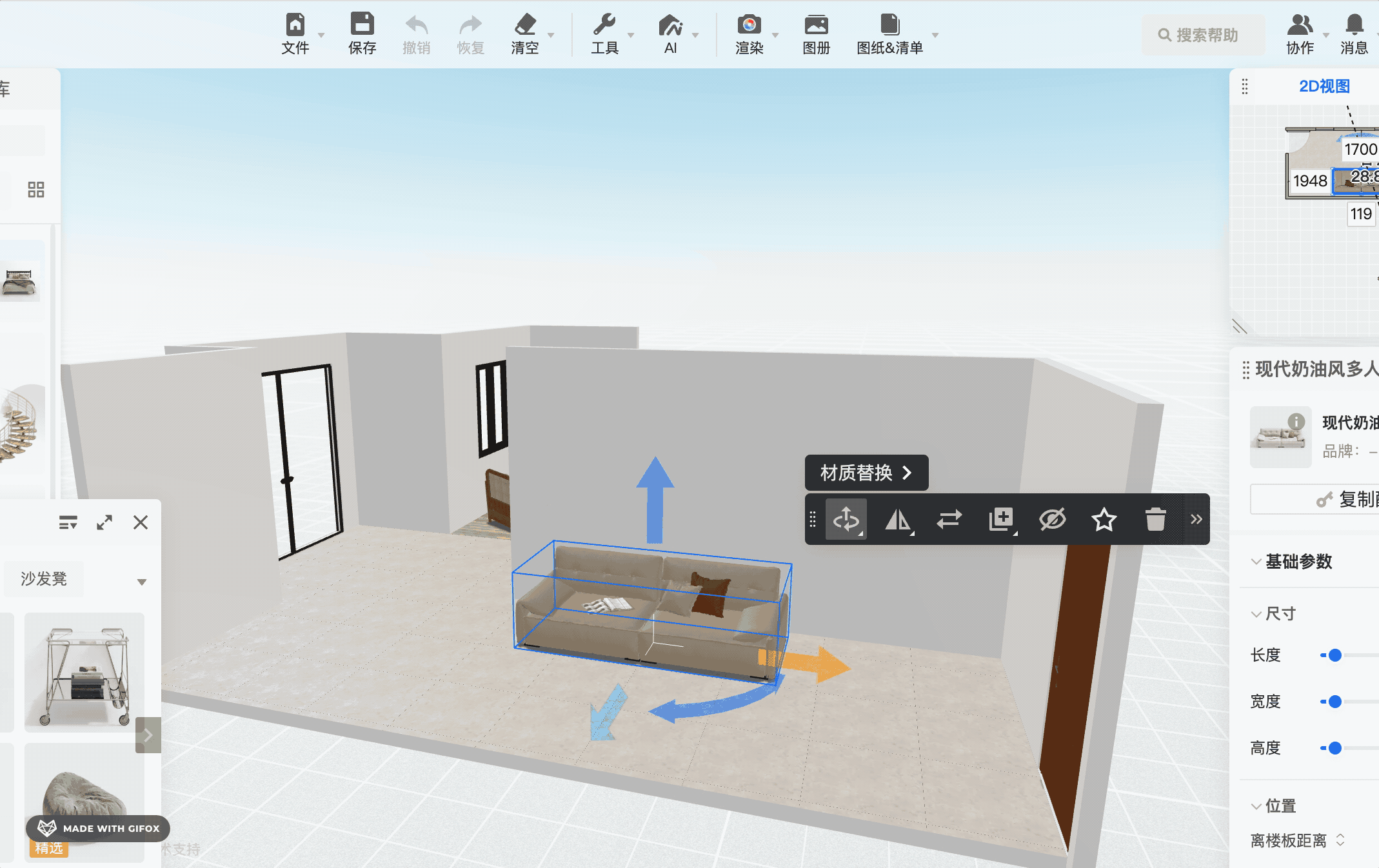Add sofa to favorites star

[x=1104, y=519]
